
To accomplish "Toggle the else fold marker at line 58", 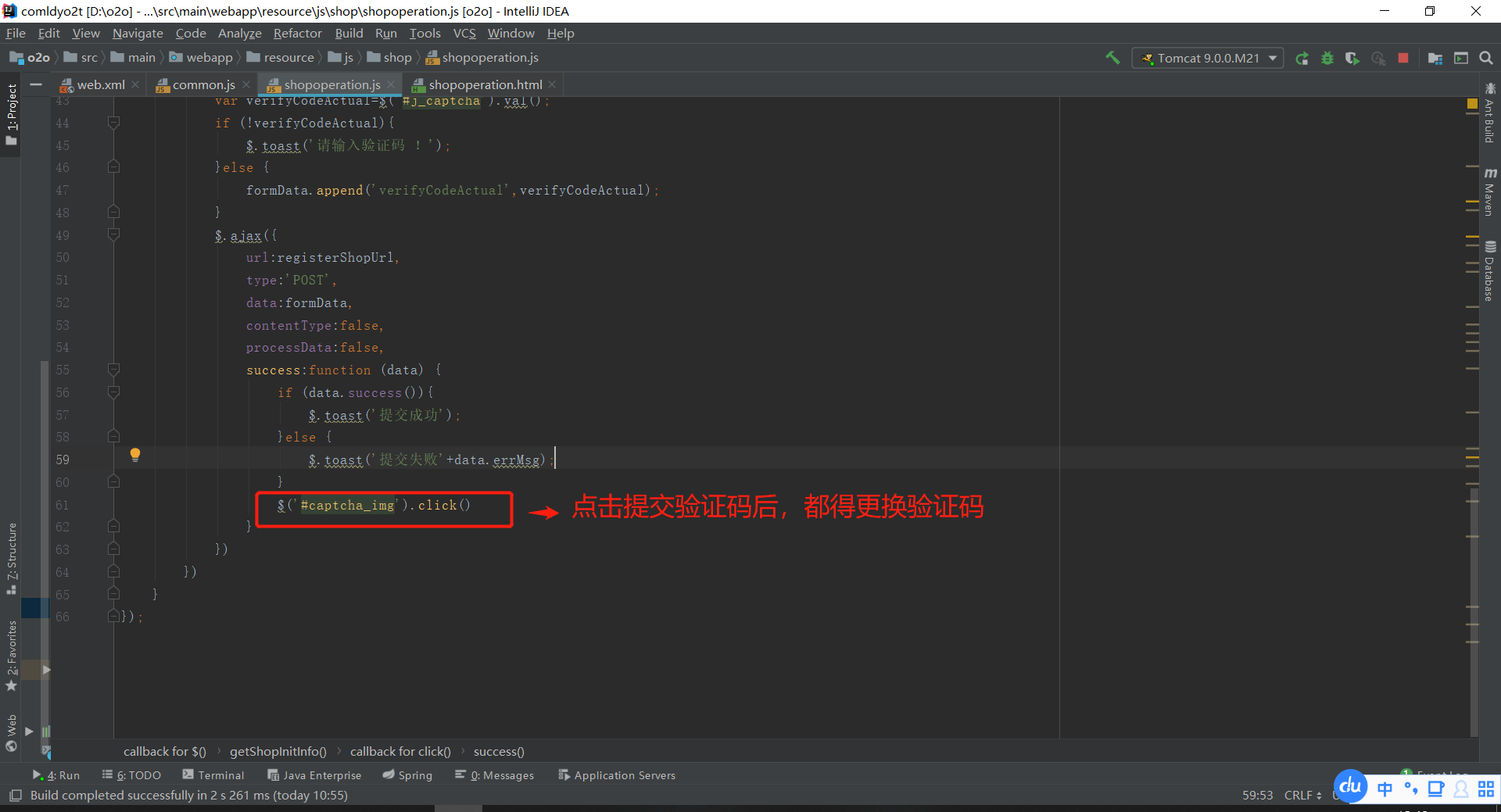I will (x=113, y=436).
